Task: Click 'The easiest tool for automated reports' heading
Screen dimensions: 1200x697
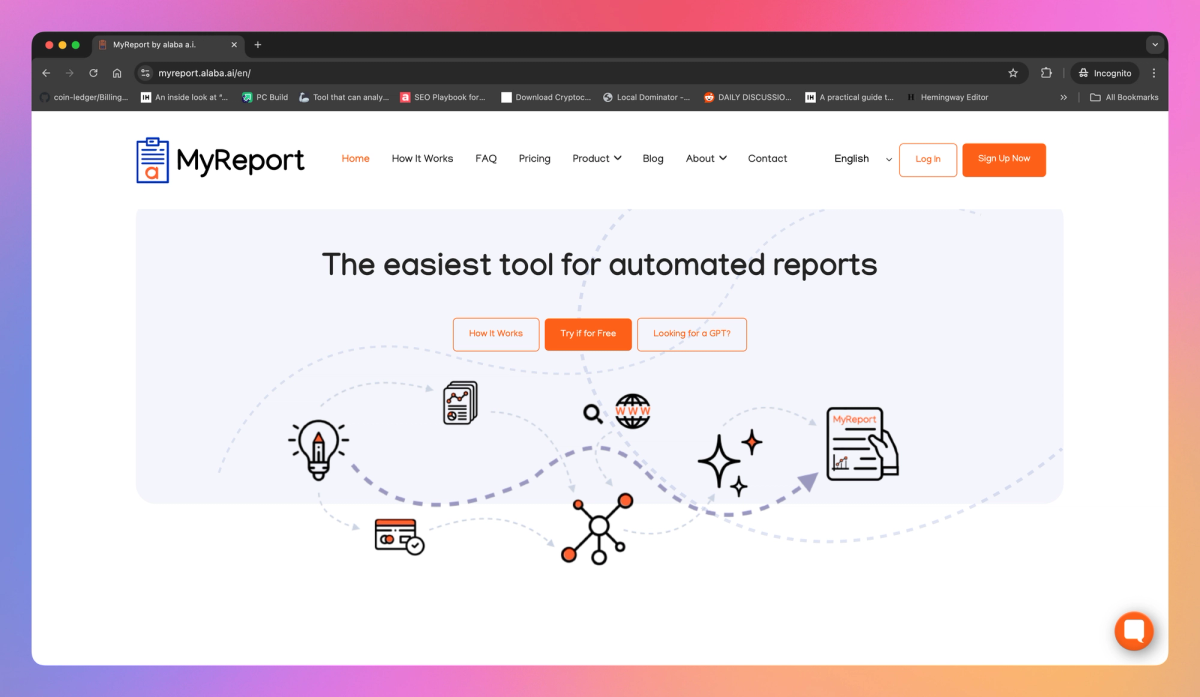Action: (599, 265)
